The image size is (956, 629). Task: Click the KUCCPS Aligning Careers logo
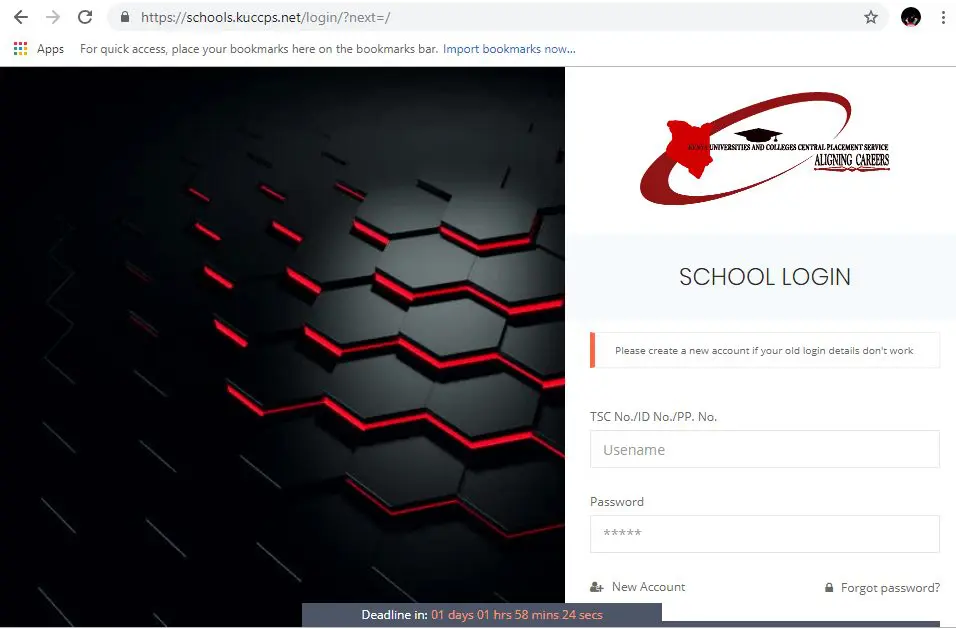pos(764,148)
